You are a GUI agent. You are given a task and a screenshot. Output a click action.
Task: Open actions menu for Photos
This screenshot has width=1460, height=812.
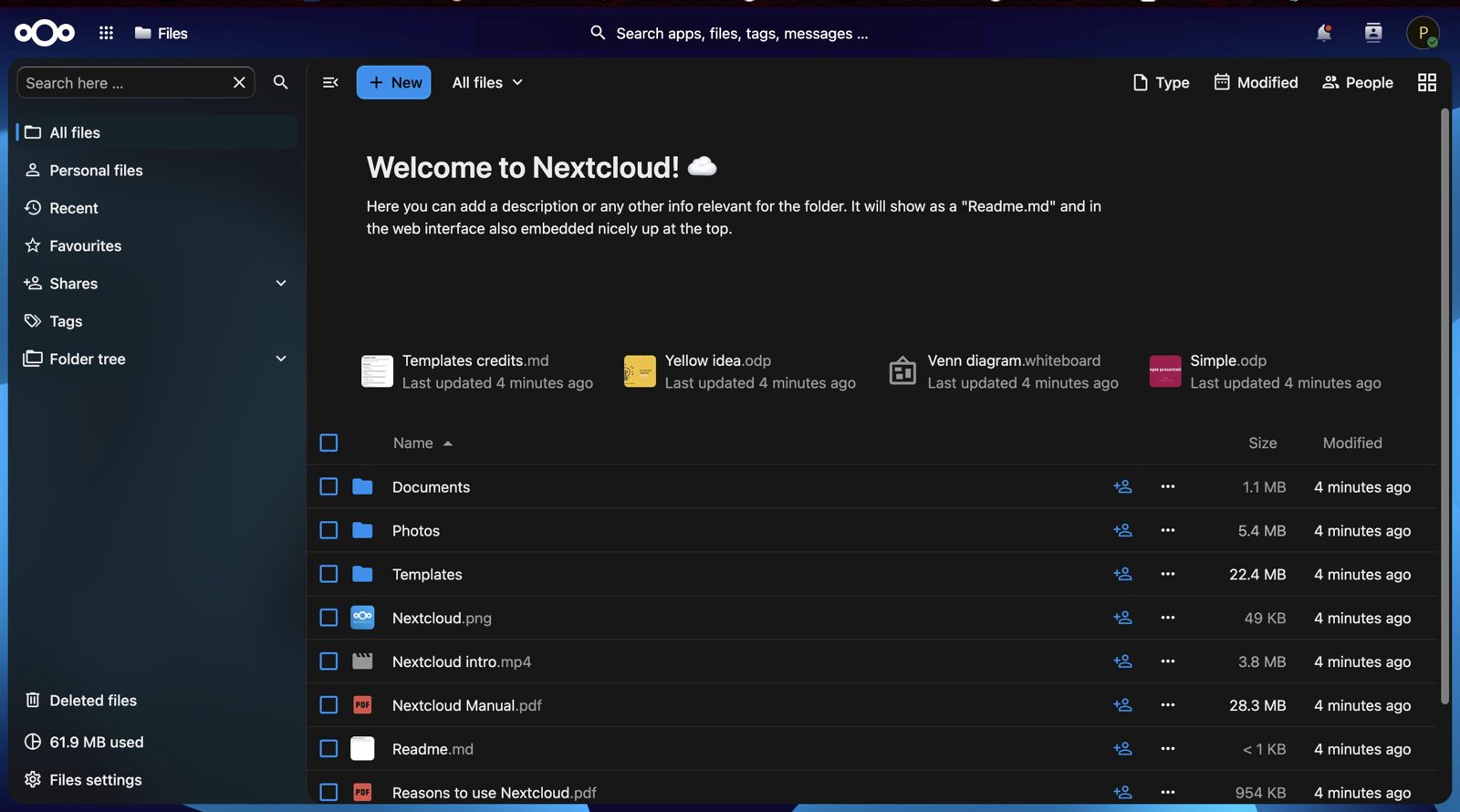[x=1168, y=530]
